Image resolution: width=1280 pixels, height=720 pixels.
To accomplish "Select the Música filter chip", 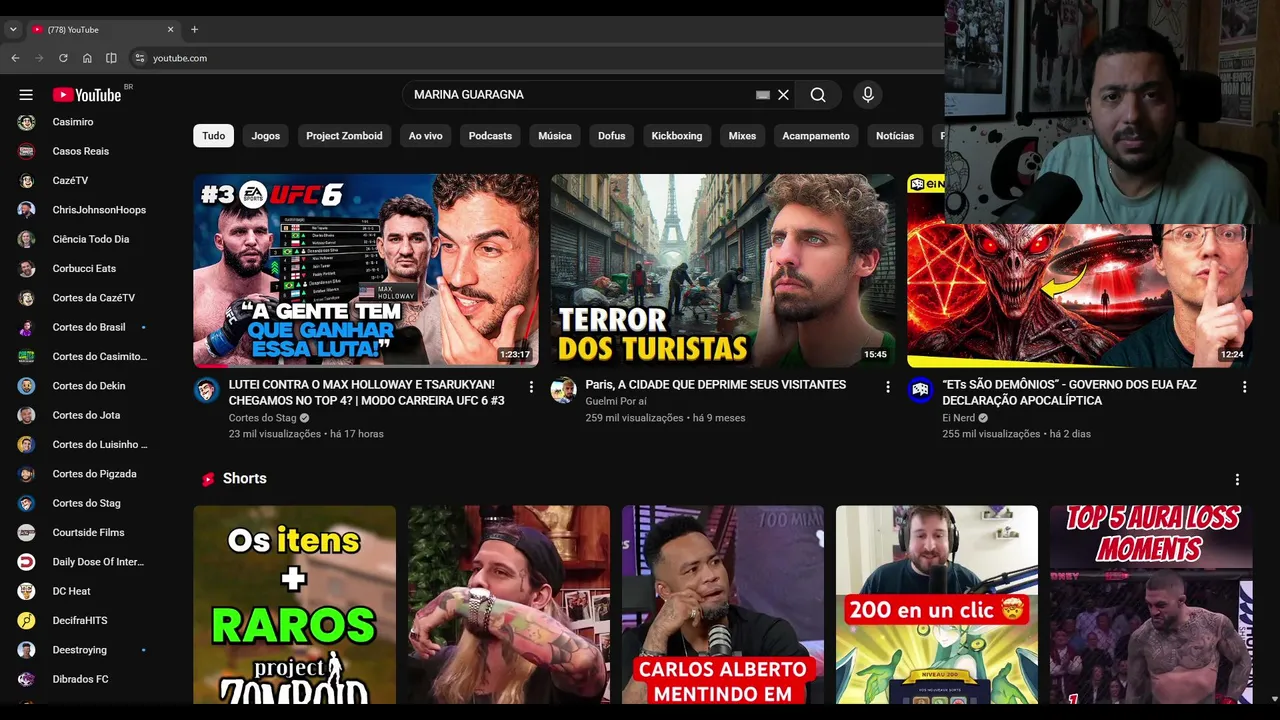I will click(555, 136).
